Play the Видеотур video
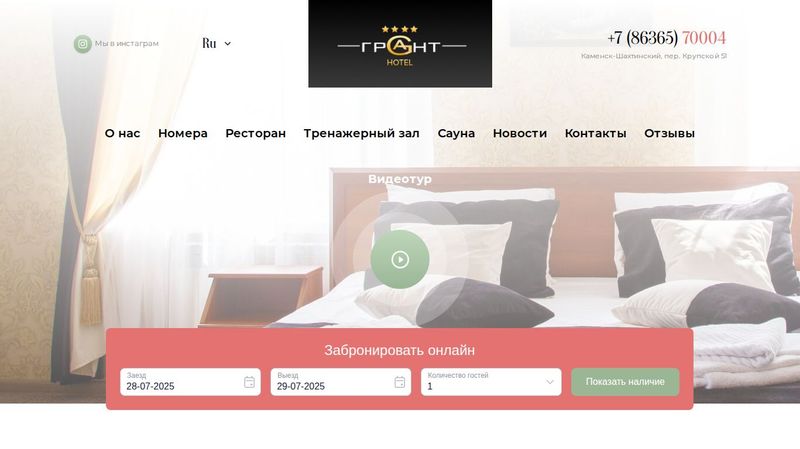800x449 pixels. (x=400, y=259)
